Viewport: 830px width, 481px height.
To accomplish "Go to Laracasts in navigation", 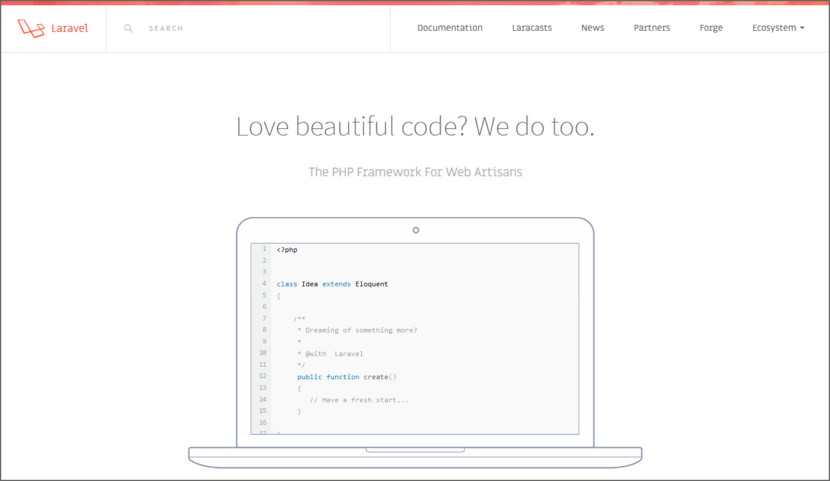I will (x=531, y=28).
